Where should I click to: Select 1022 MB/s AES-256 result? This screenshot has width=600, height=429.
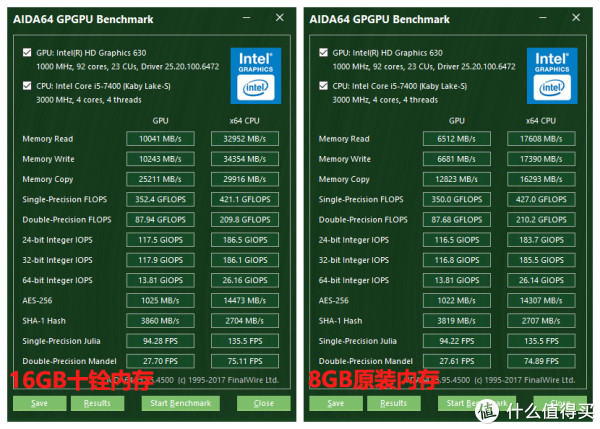pos(457,300)
